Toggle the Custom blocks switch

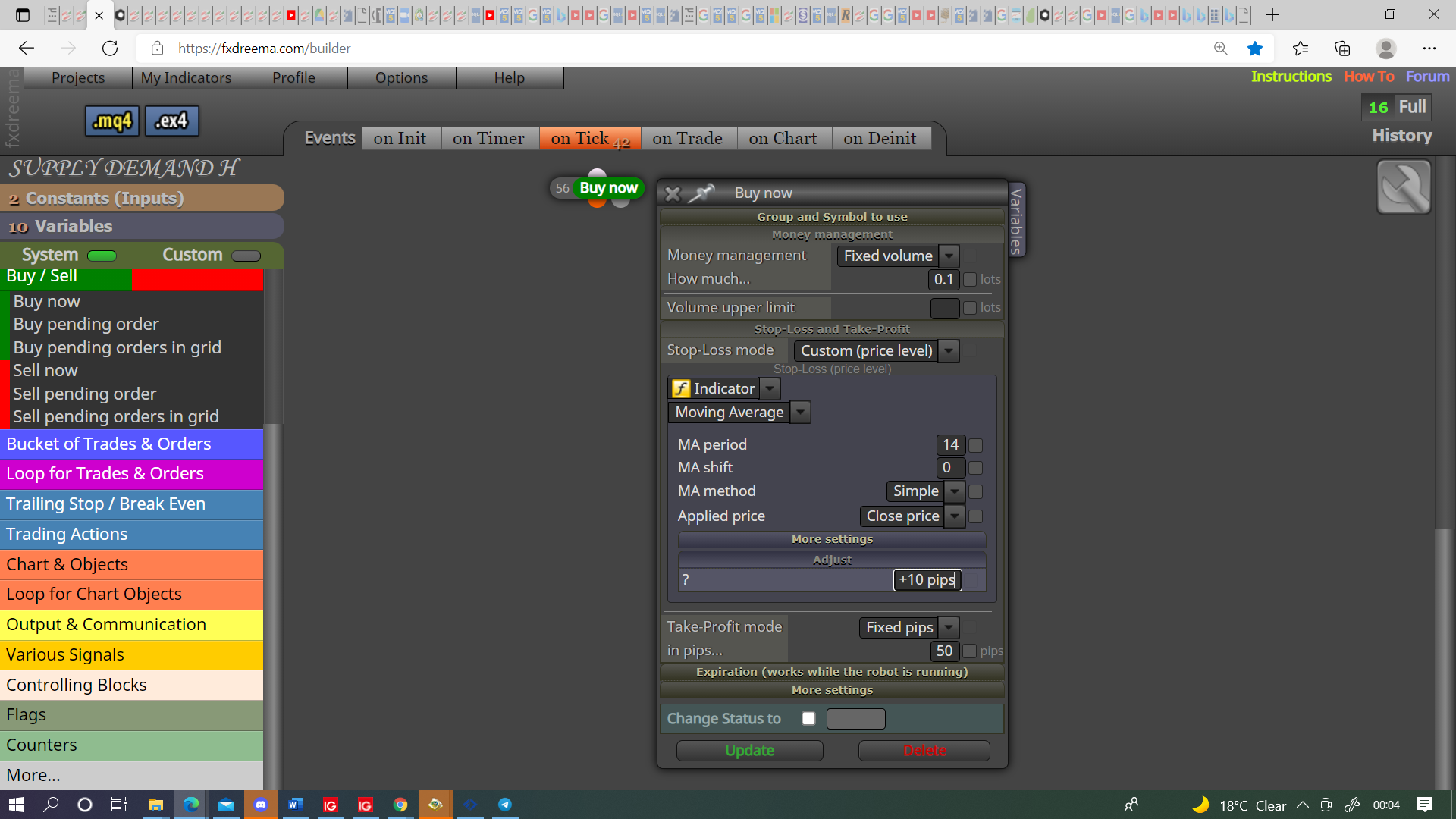246,256
